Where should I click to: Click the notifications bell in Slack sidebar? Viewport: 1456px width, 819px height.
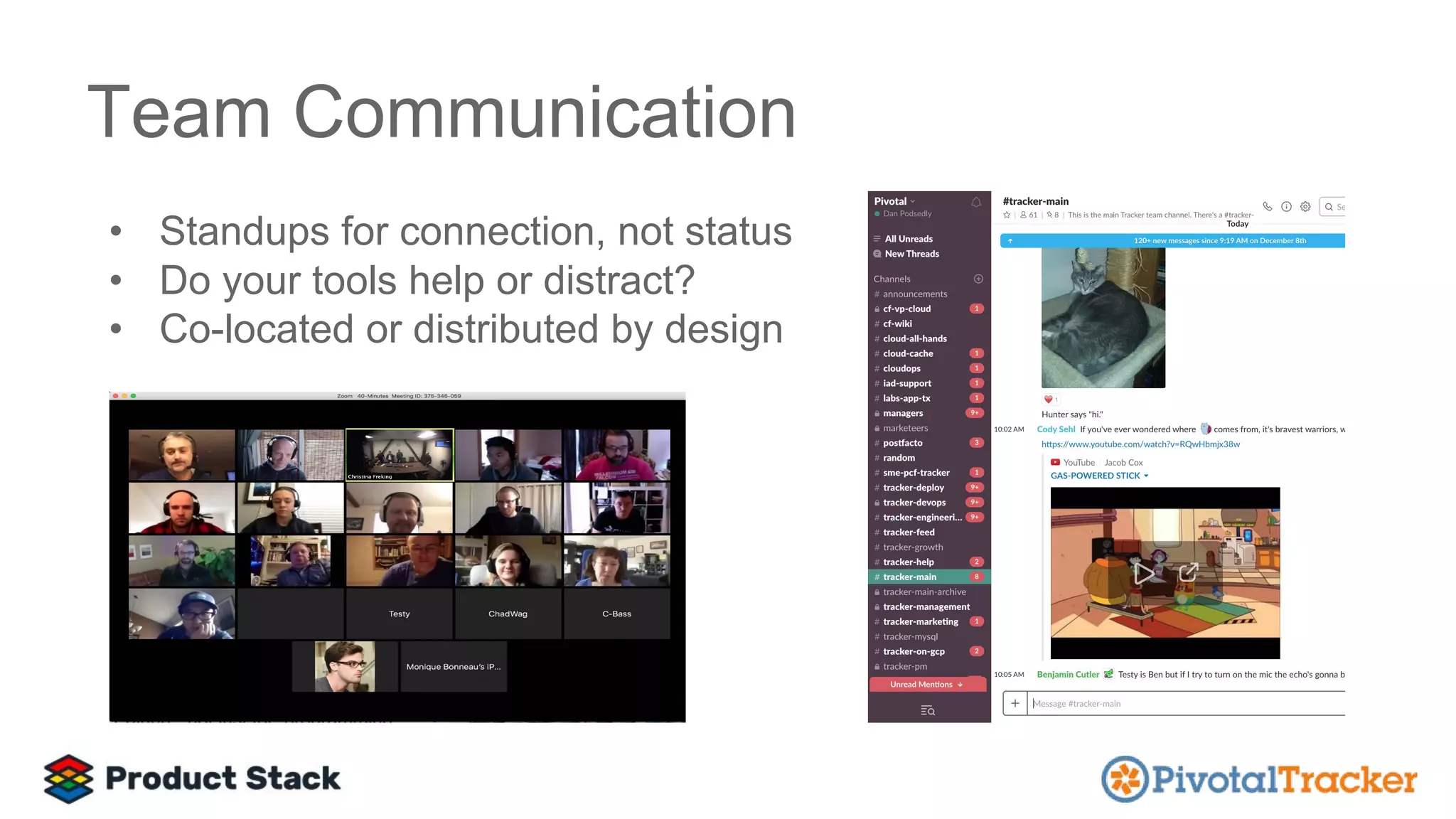tap(976, 203)
